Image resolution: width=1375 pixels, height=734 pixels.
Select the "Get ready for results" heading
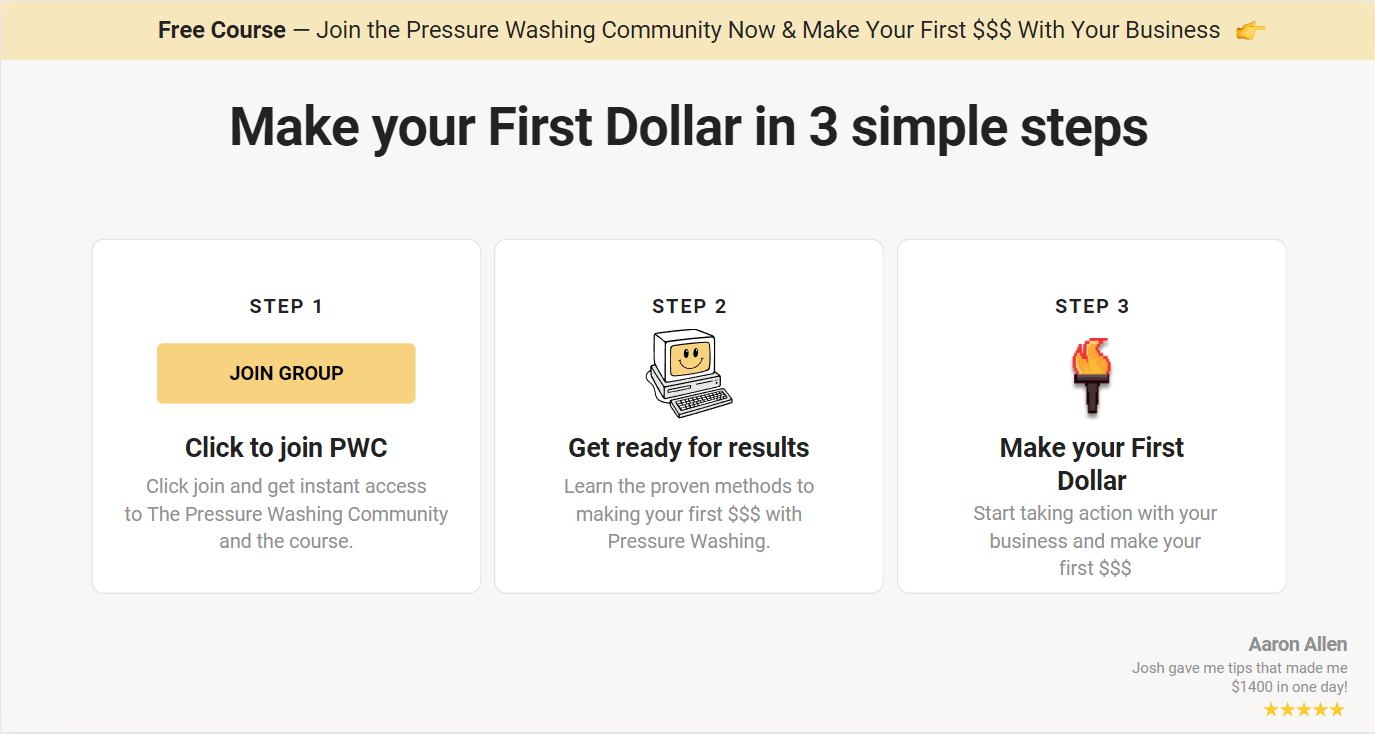(x=689, y=447)
